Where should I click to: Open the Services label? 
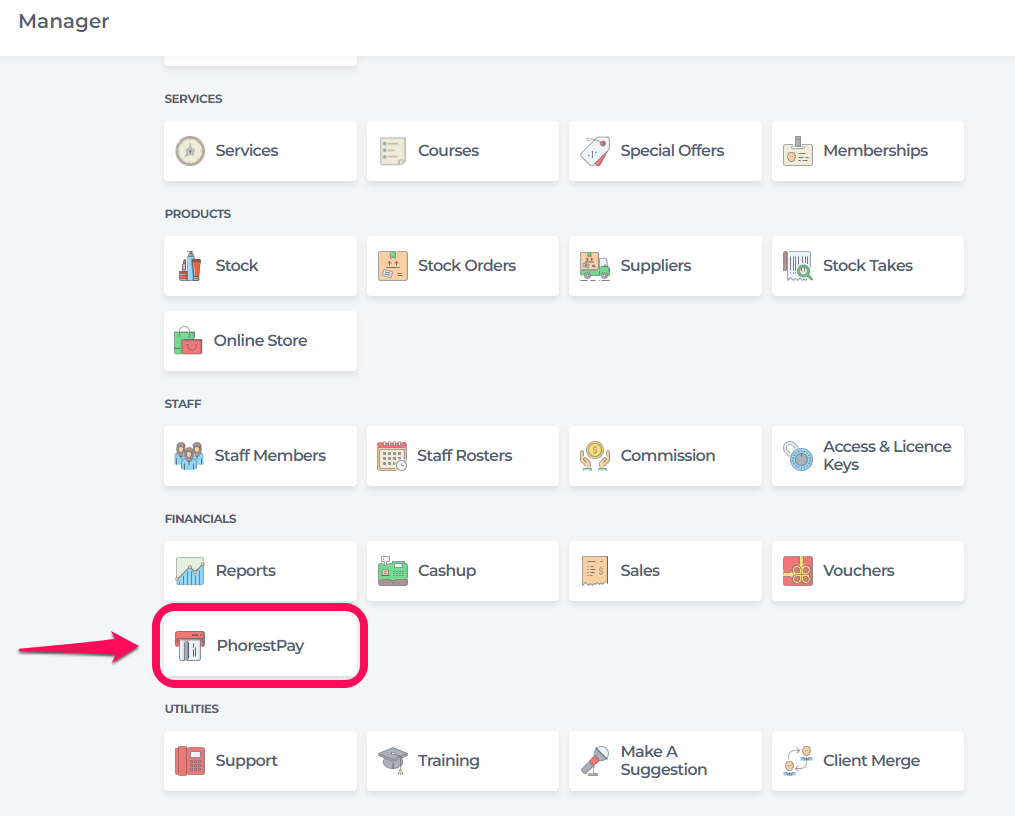tap(247, 151)
